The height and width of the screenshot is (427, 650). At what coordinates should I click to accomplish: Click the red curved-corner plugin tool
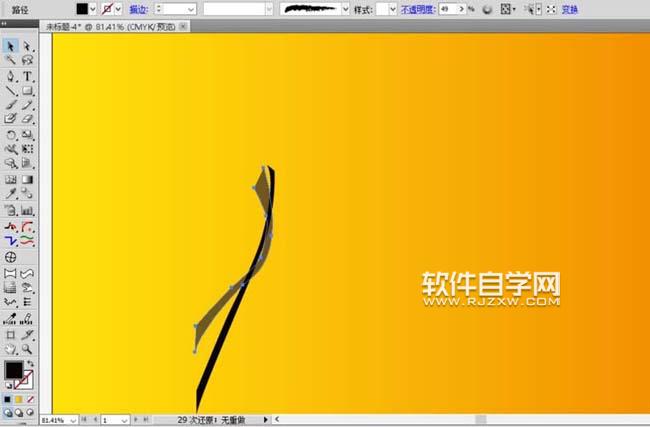27,227
